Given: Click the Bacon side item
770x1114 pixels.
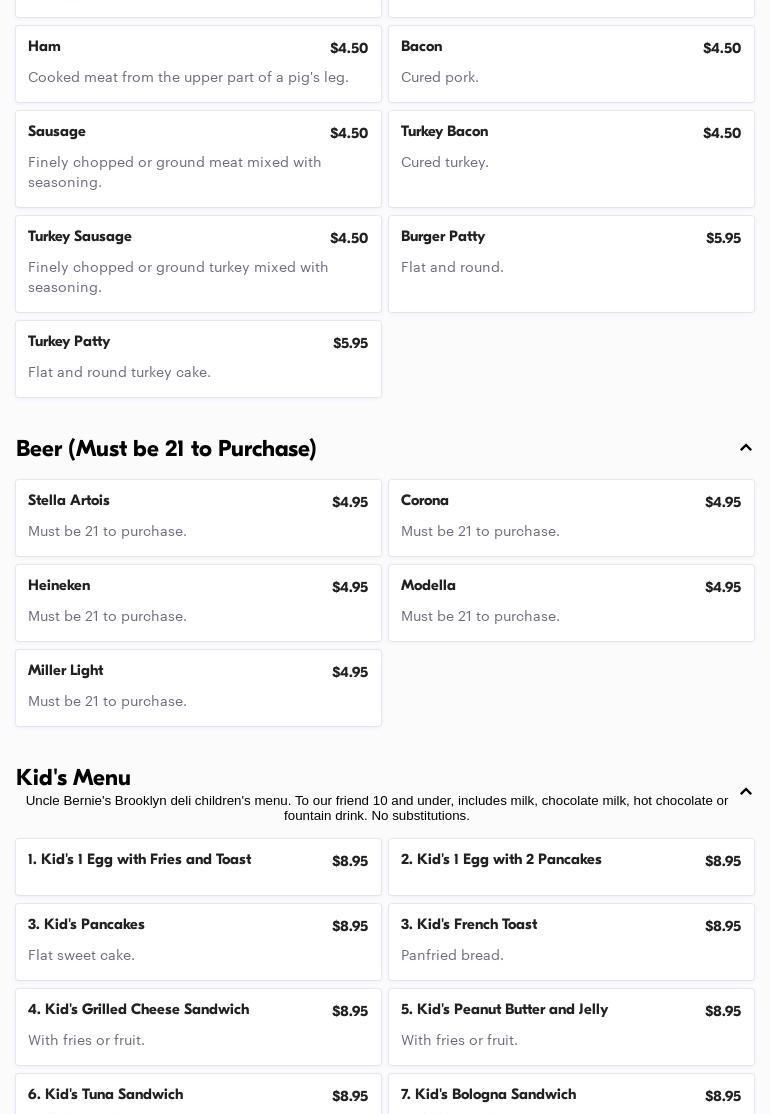Looking at the screenshot, I should pyautogui.click(x=571, y=63).
